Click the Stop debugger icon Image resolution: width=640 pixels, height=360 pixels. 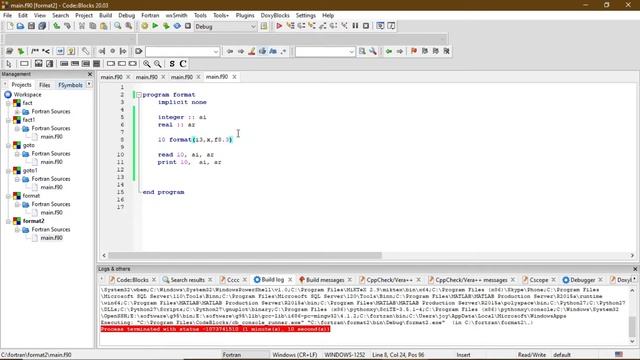coord(366,26)
